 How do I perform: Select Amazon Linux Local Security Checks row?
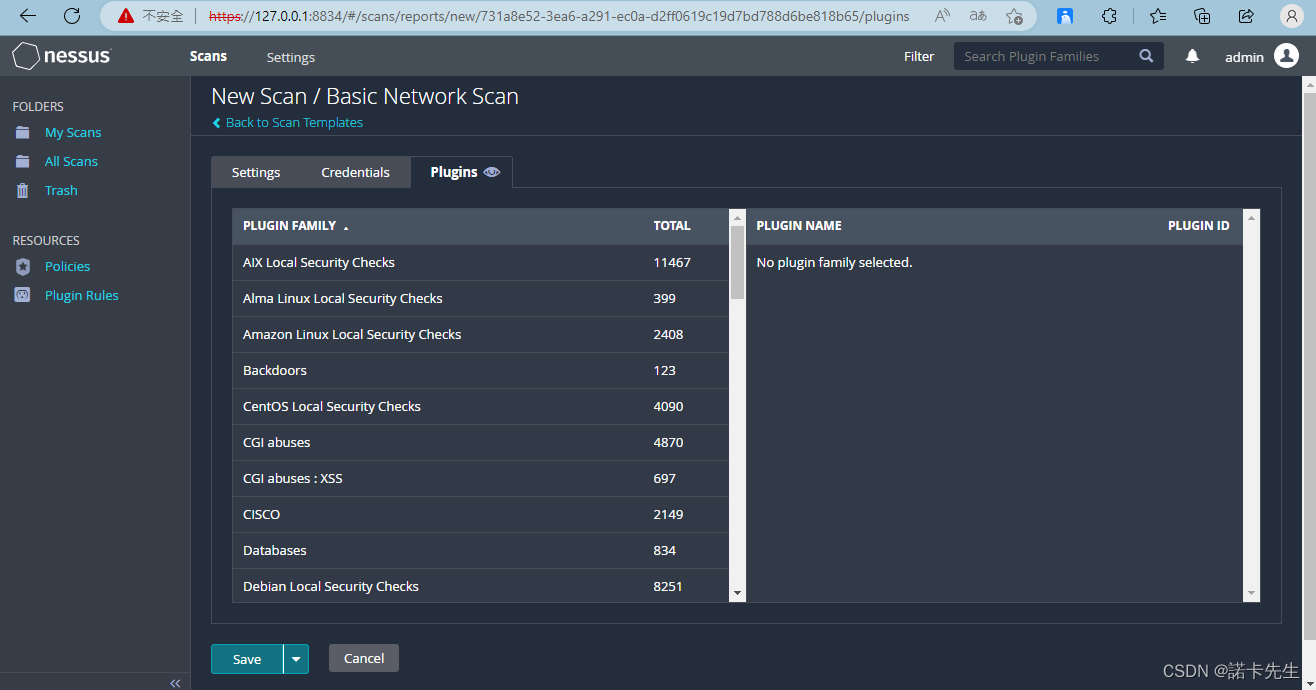point(480,335)
